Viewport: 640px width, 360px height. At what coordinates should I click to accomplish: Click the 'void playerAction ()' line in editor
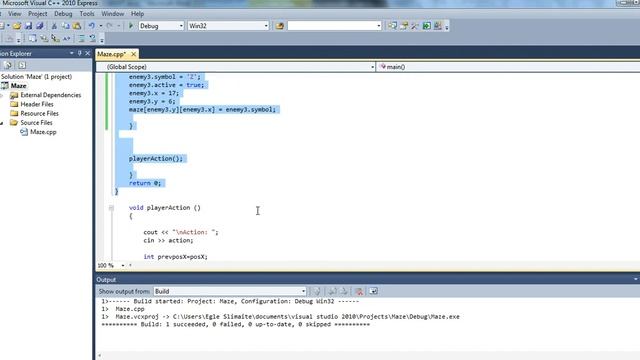coord(164,208)
